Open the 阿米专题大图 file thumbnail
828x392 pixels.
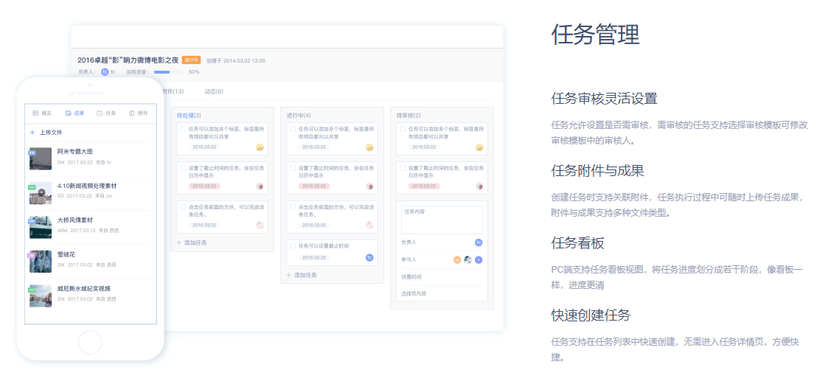coord(40,158)
